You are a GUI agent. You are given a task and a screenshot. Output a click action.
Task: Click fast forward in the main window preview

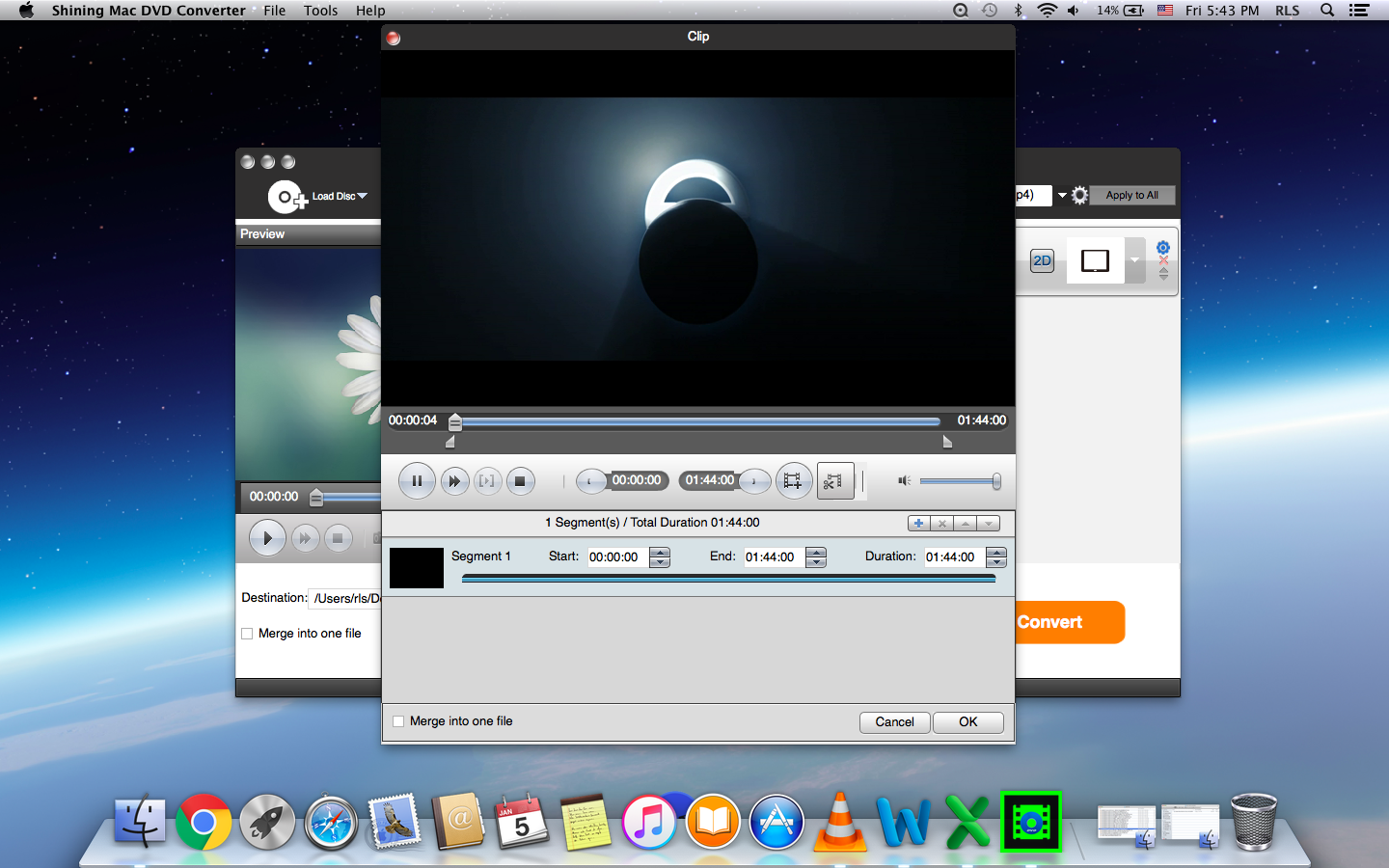coord(305,538)
